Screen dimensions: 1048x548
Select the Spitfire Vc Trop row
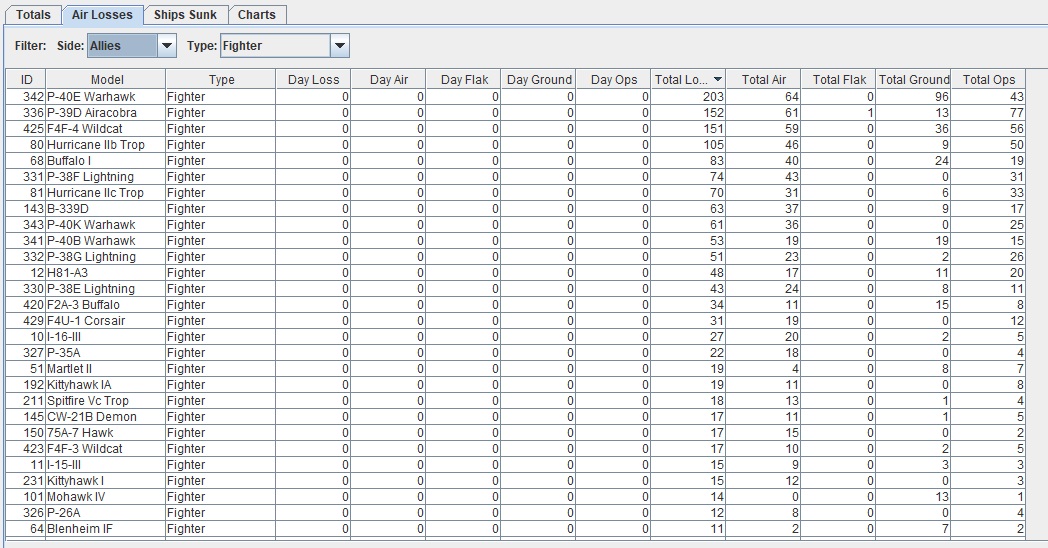click(x=515, y=401)
